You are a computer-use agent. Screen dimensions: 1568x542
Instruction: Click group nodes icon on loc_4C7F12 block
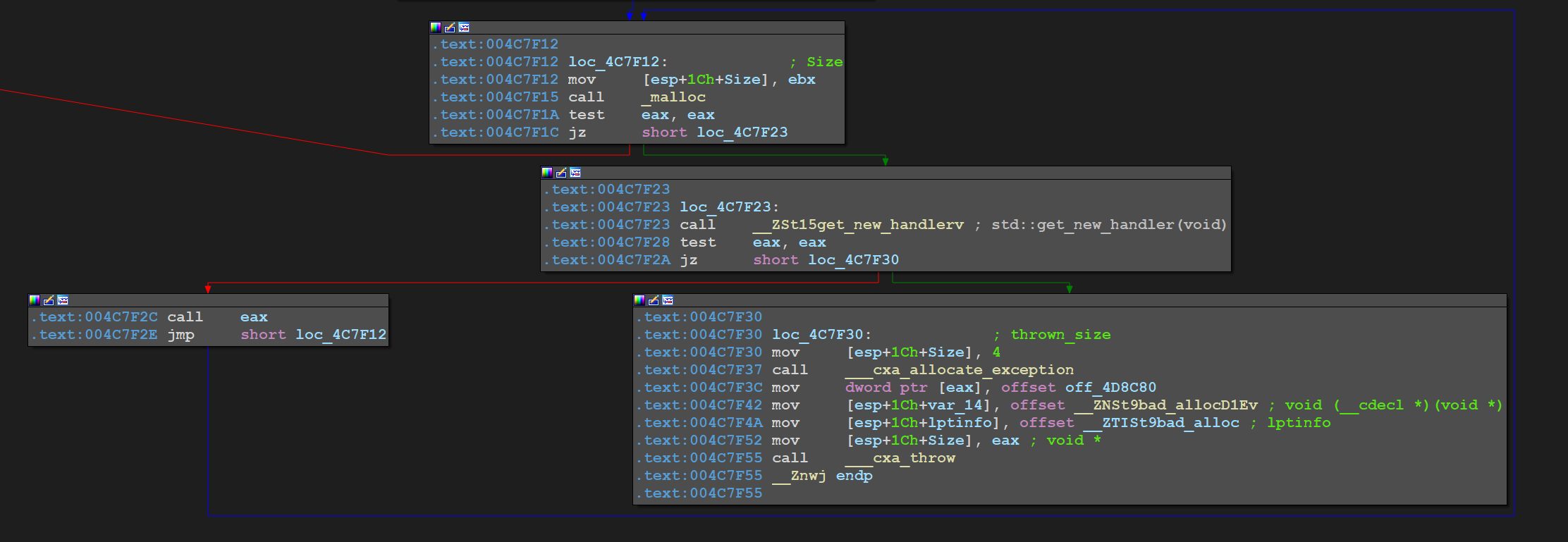point(464,27)
